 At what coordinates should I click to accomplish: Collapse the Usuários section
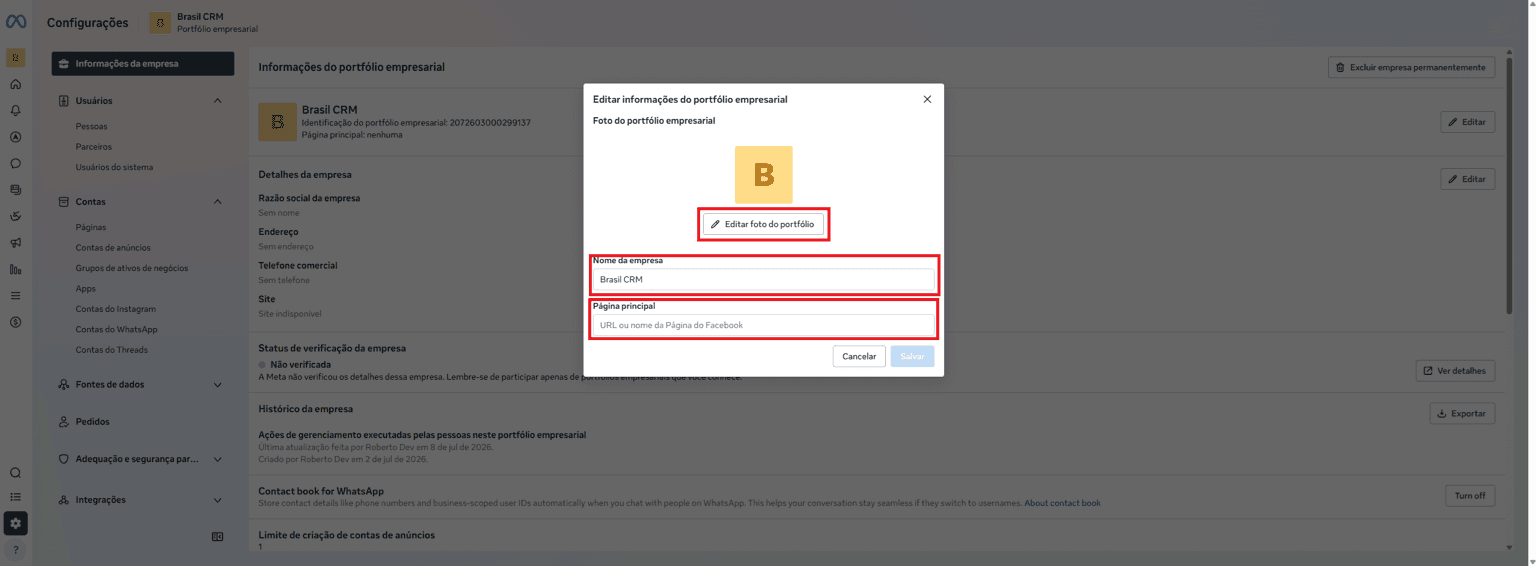218,100
